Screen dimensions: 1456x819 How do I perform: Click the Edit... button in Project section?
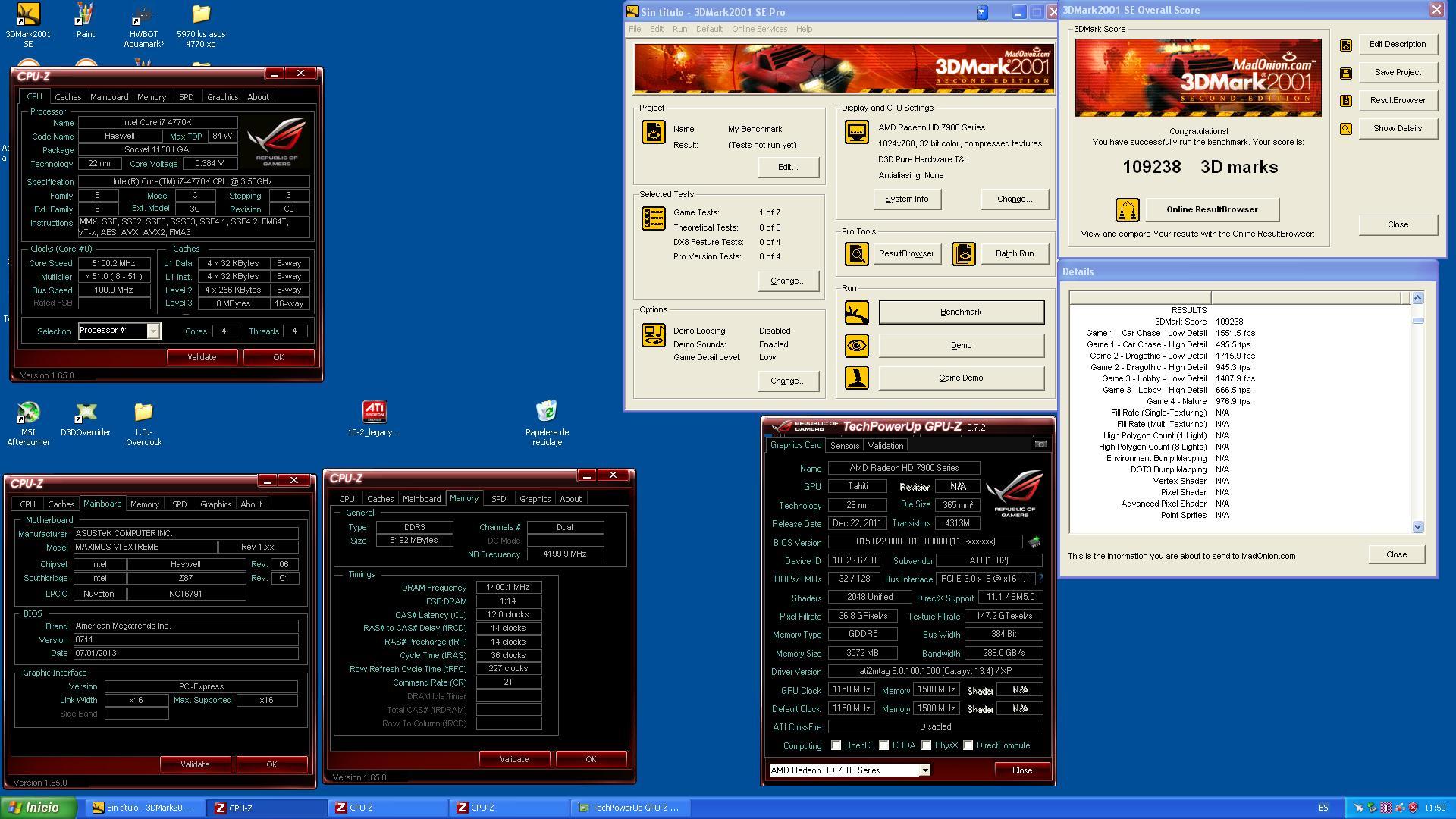point(788,167)
